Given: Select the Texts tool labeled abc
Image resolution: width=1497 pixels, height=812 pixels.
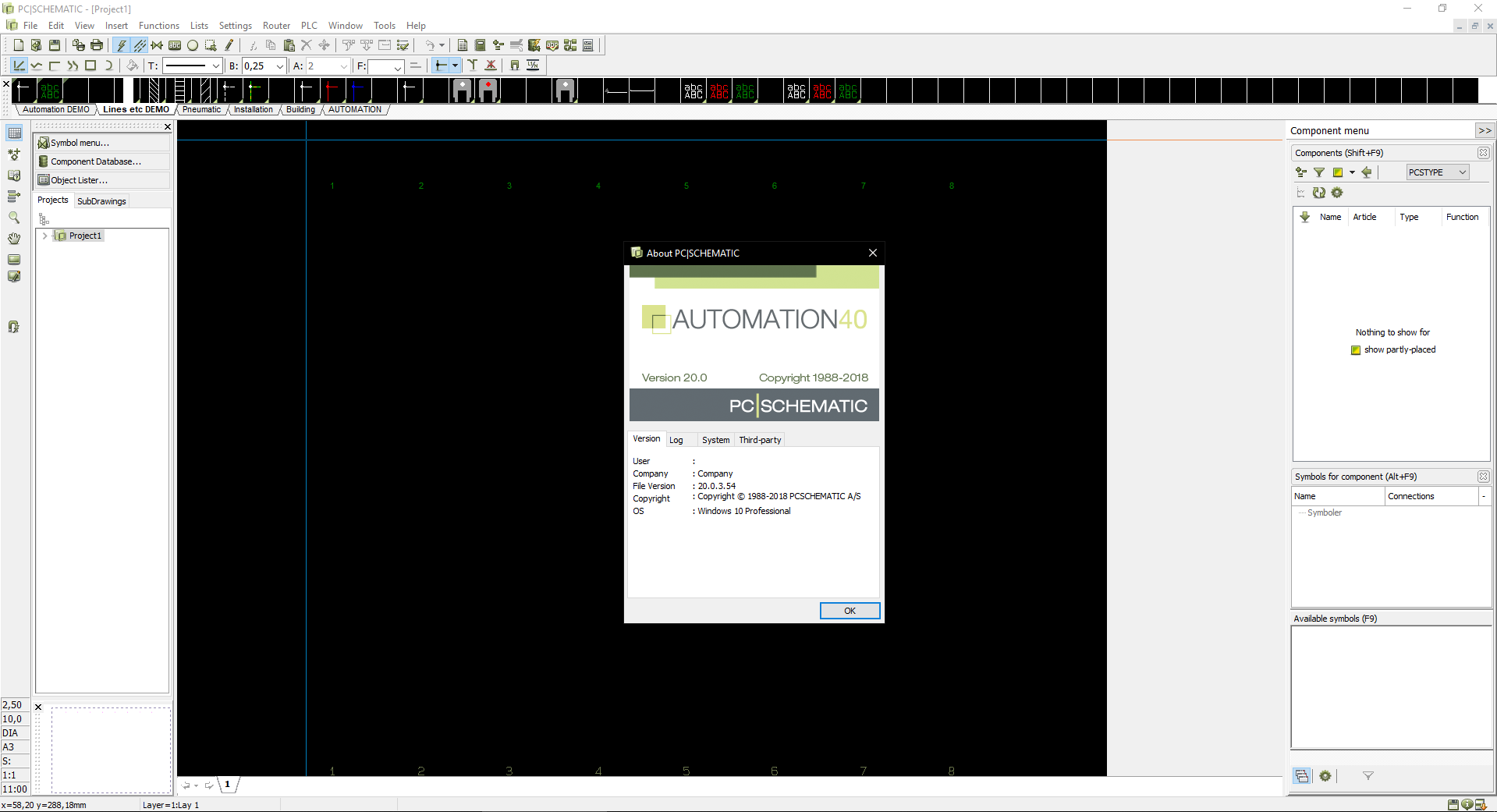Looking at the screenshot, I should coord(175,45).
